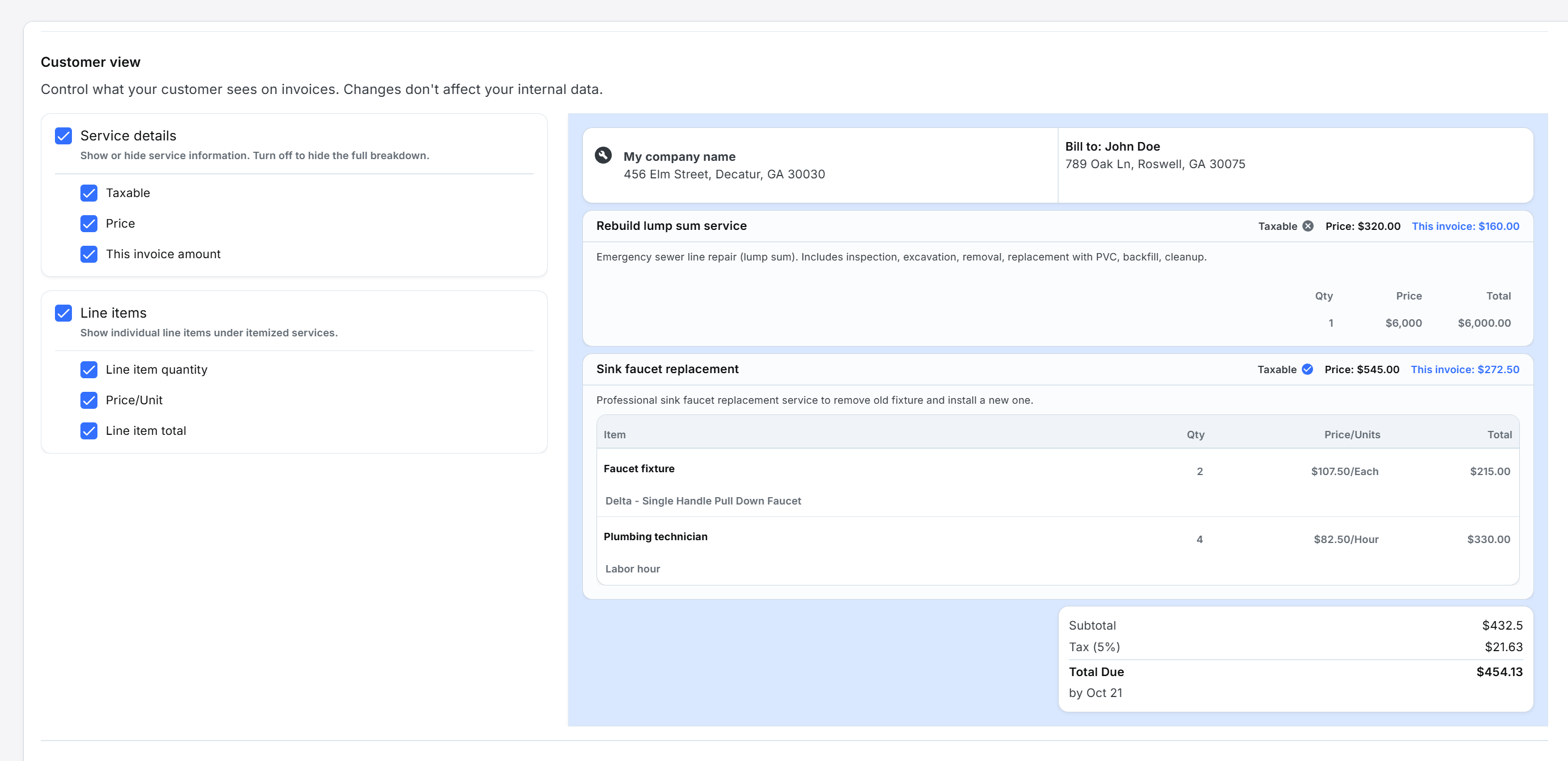This screenshot has width=1568, height=761.
Task: Click the Taxable checkmark icon on Sink faucet
Action: (1307, 369)
